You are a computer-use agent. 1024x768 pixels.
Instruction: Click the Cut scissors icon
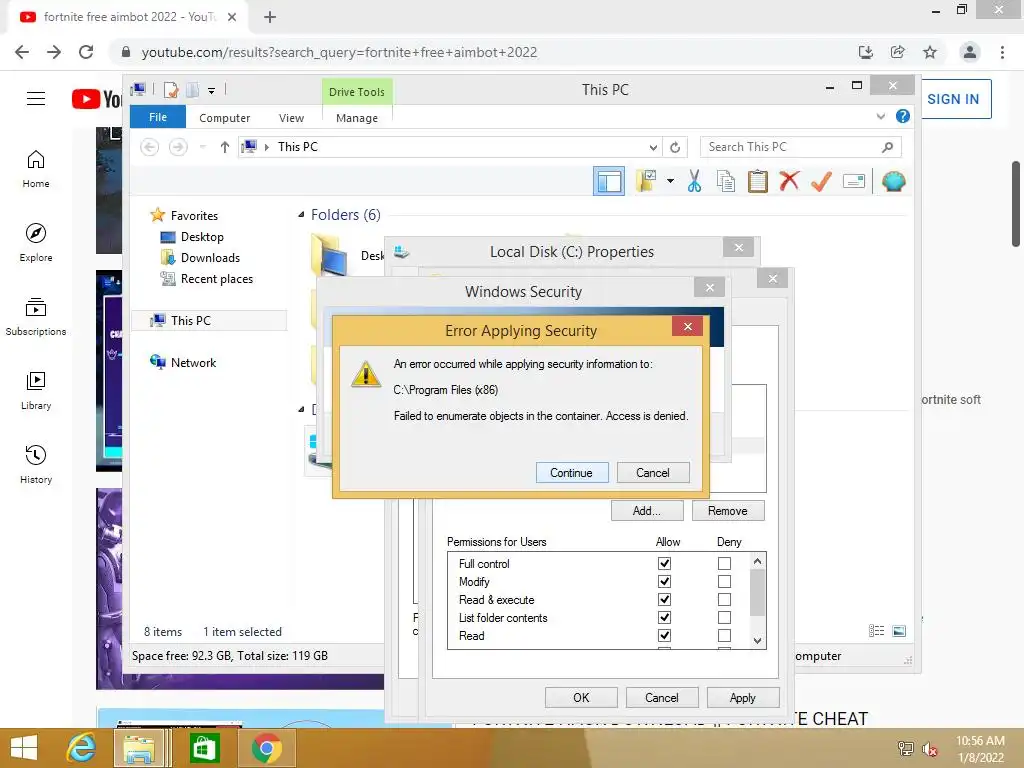tap(694, 181)
